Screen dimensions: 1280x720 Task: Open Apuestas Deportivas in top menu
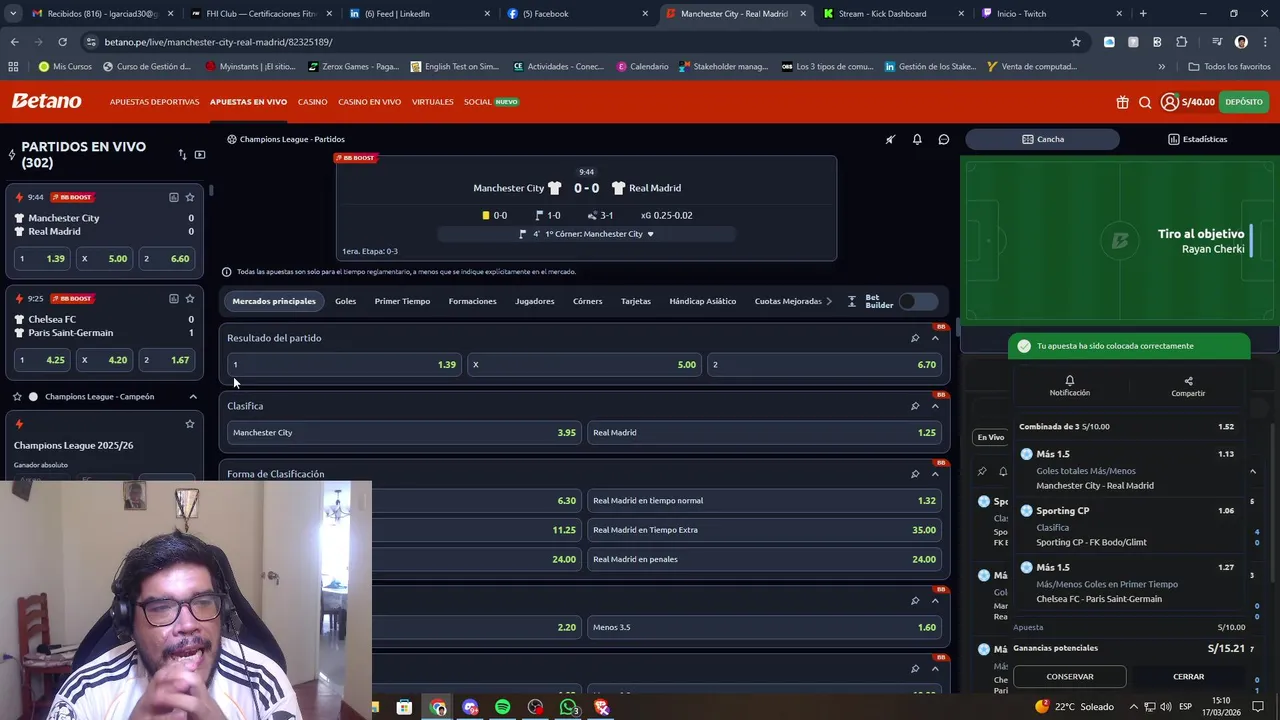click(154, 102)
